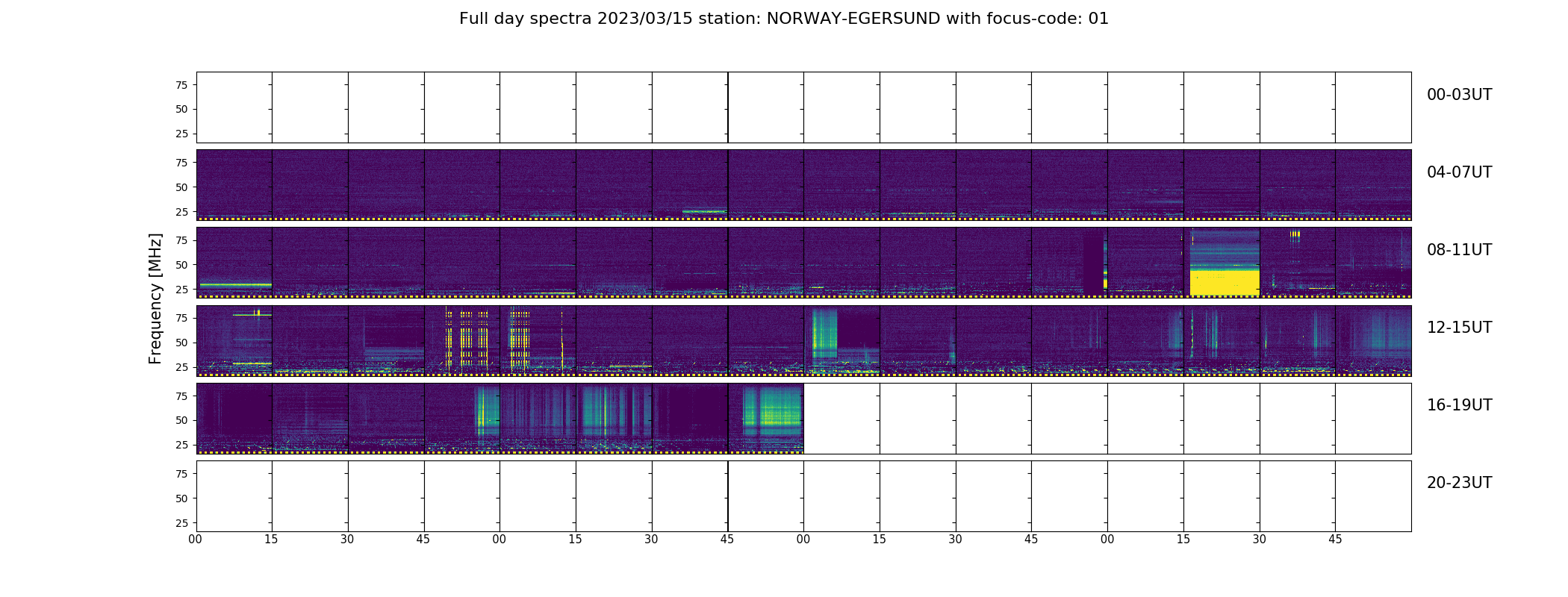Click the green horizontal band in the first 08-11UT panel
Viewport: 1568px width, 597px height.
point(235,285)
